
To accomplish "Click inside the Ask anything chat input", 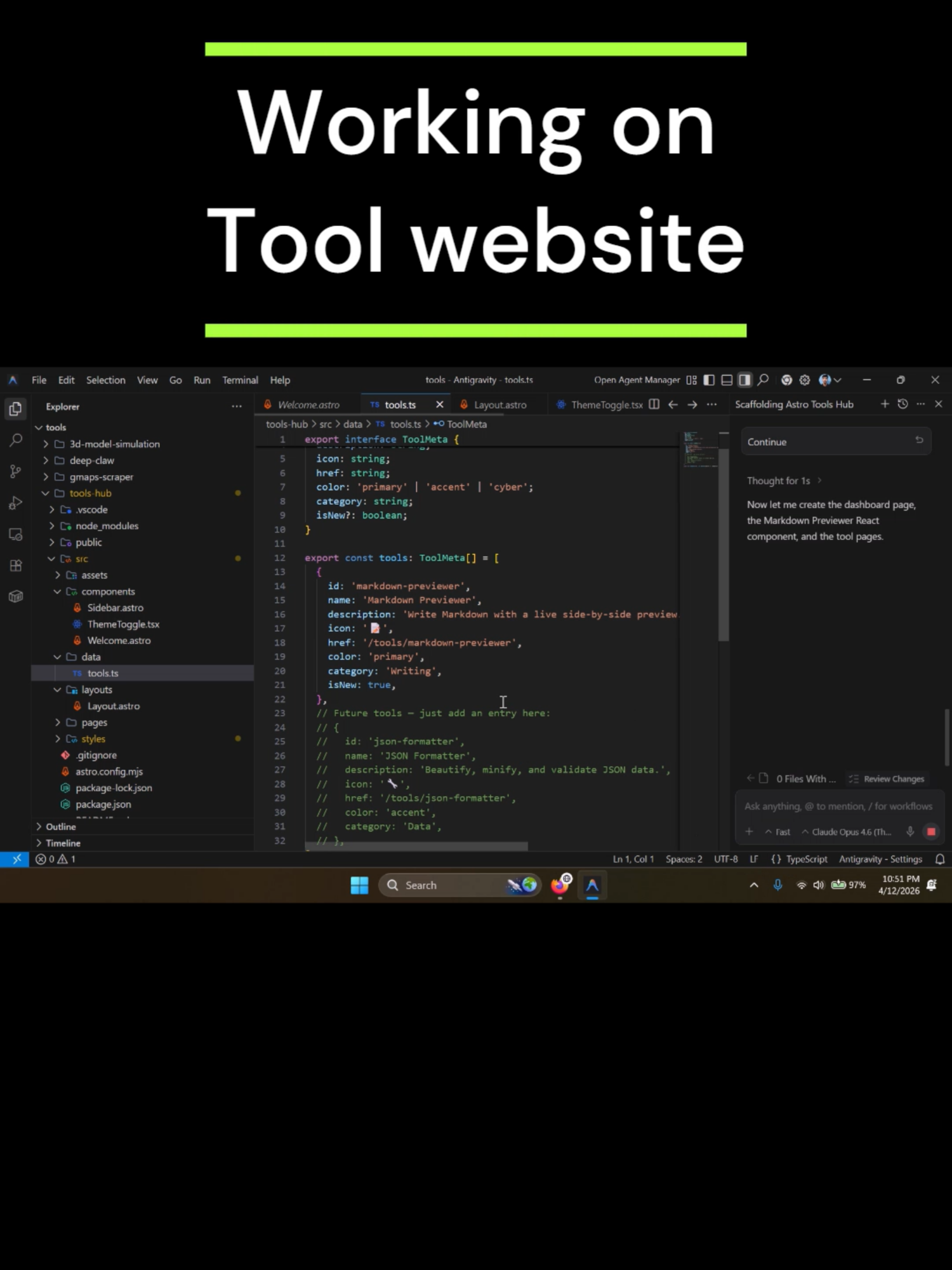I will 838,806.
